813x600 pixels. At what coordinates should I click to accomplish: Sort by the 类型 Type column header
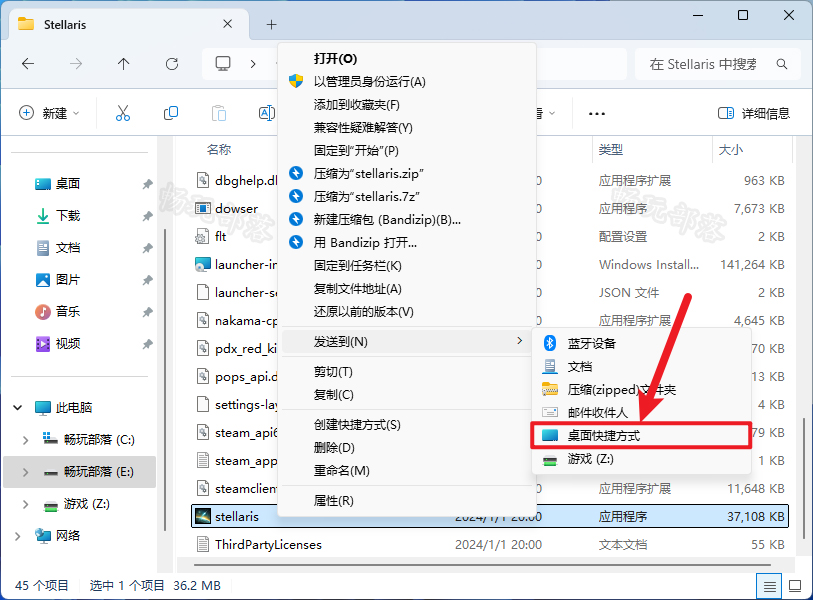pos(610,150)
